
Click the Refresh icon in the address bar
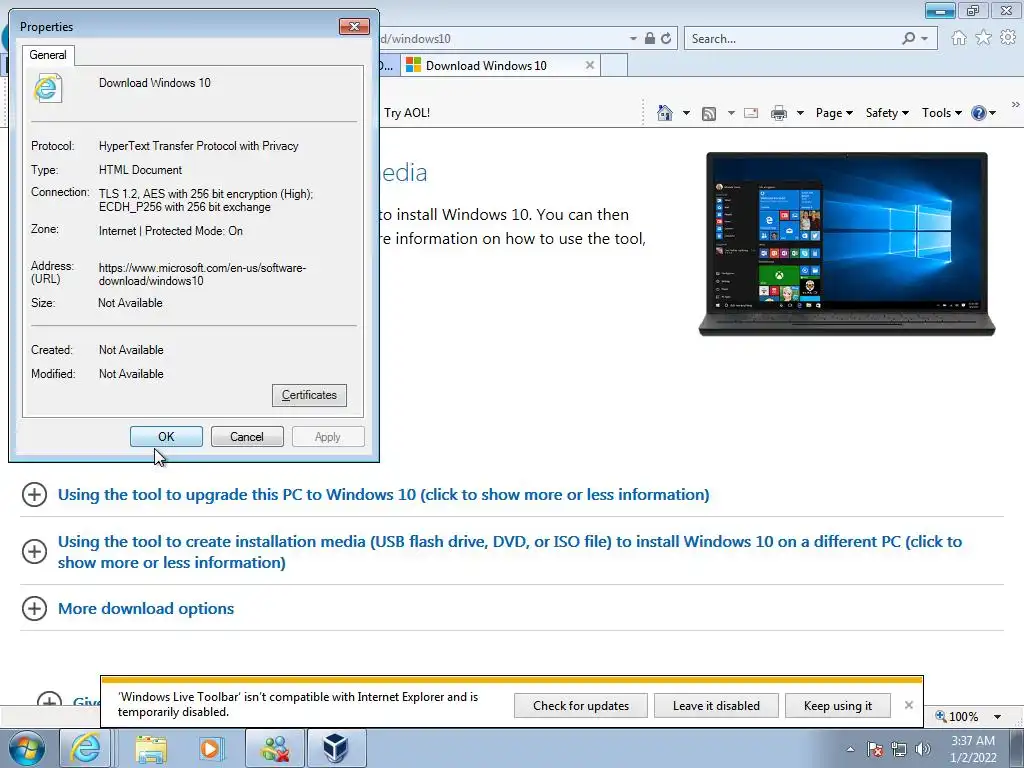(x=666, y=39)
